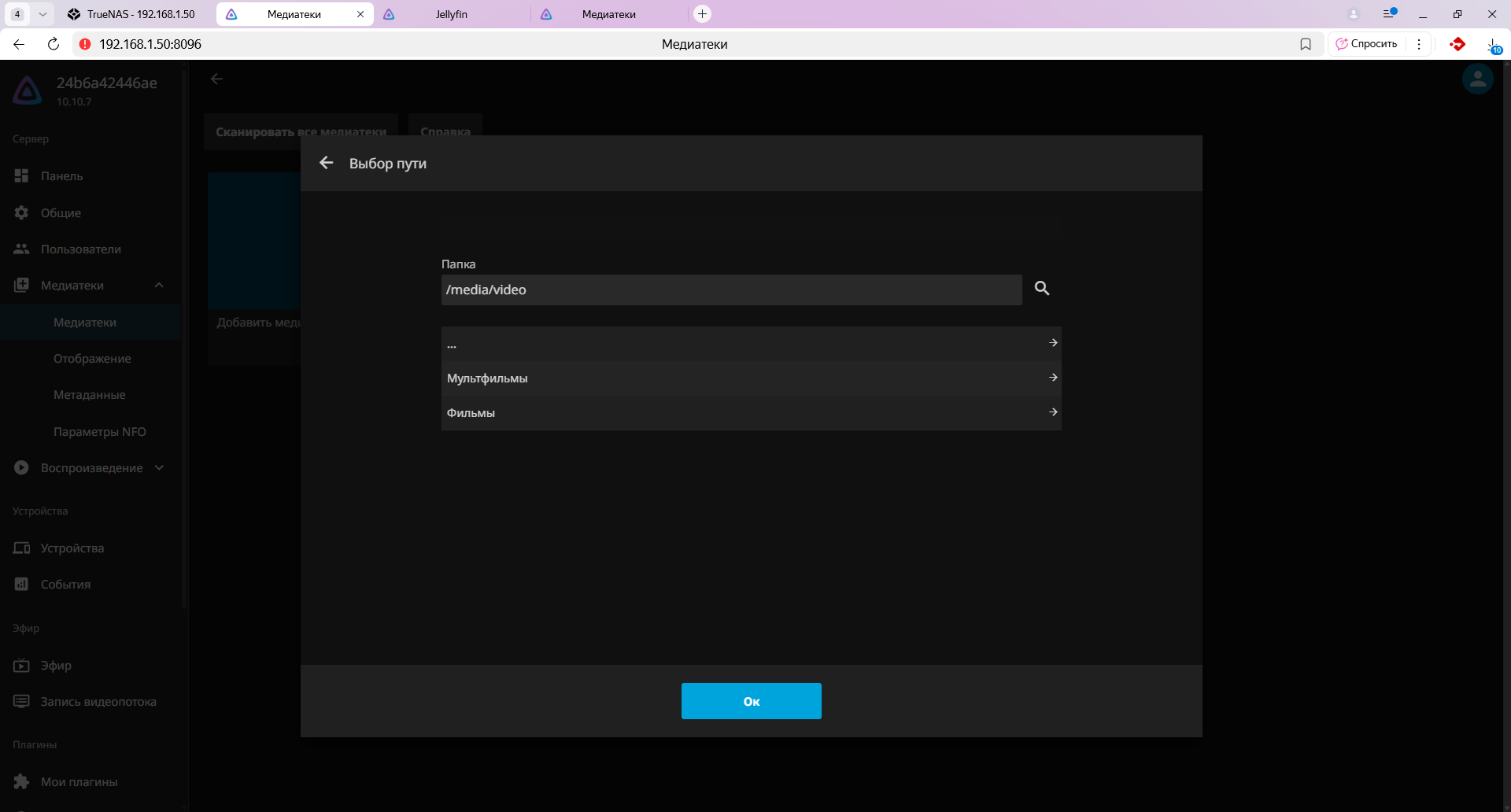Click the search magnifier next to folder path
The width and height of the screenshot is (1511, 812).
click(x=1041, y=289)
